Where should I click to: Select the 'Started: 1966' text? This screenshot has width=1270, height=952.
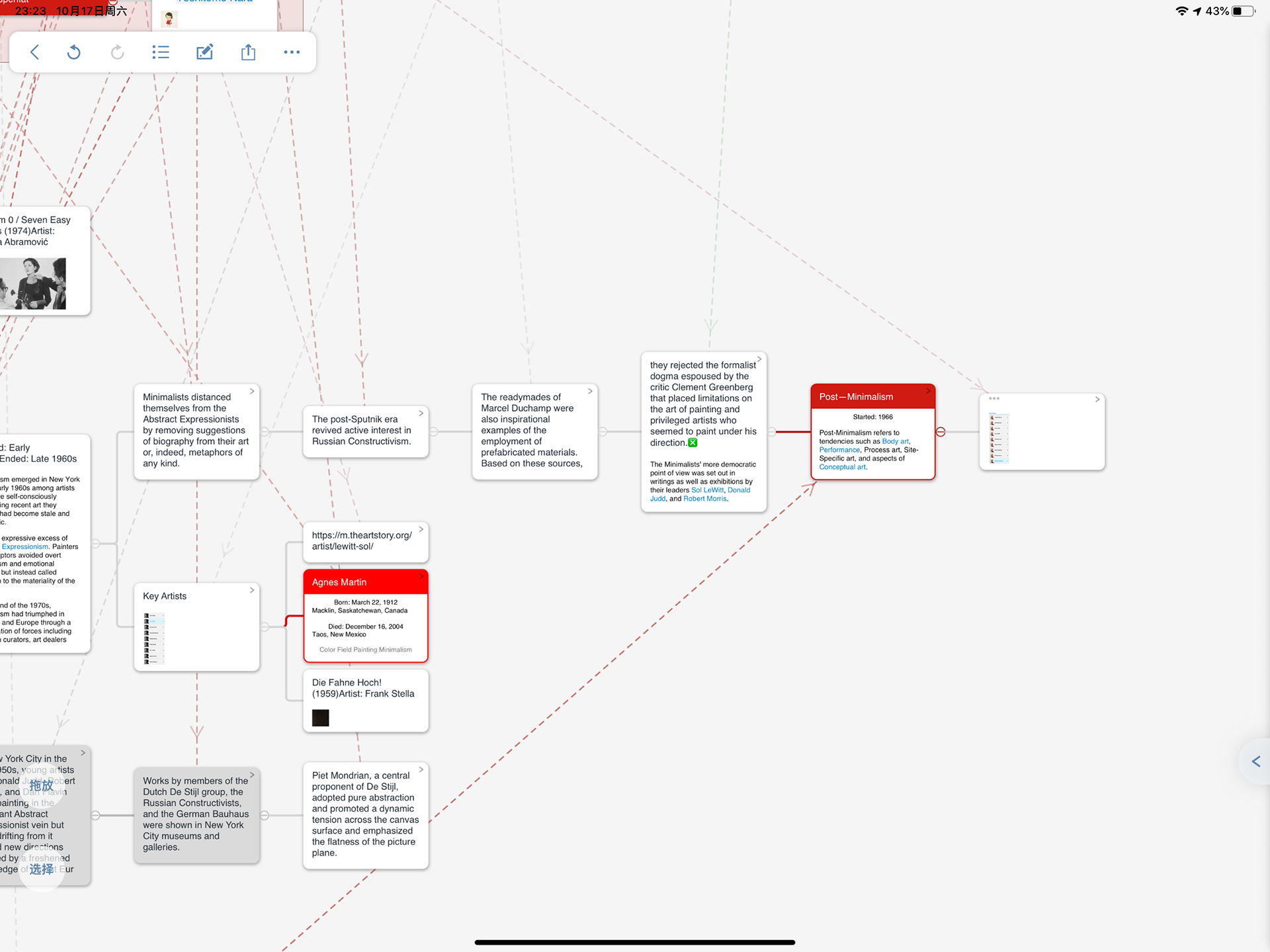[x=872, y=417]
